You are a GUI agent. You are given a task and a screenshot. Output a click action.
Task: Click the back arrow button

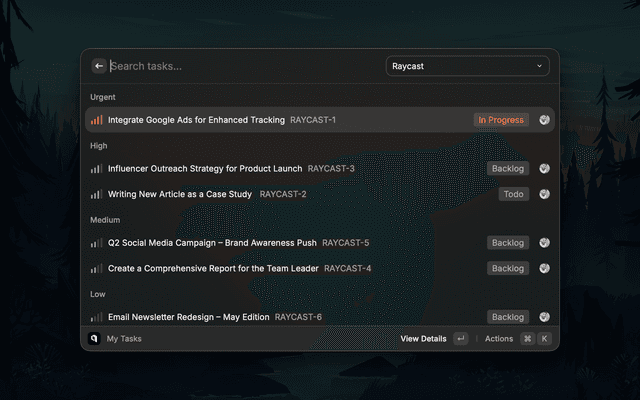click(x=99, y=66)
